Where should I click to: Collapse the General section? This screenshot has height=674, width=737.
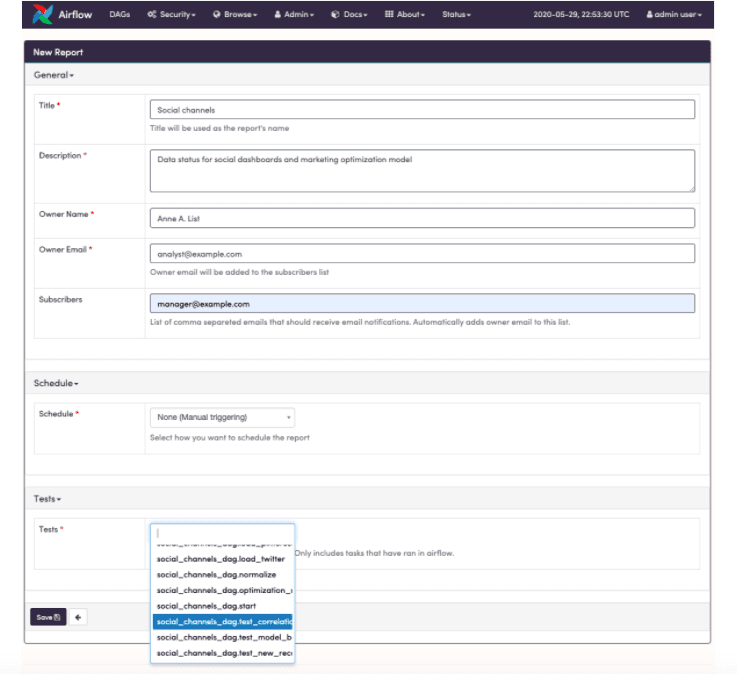tap(54, 75)
